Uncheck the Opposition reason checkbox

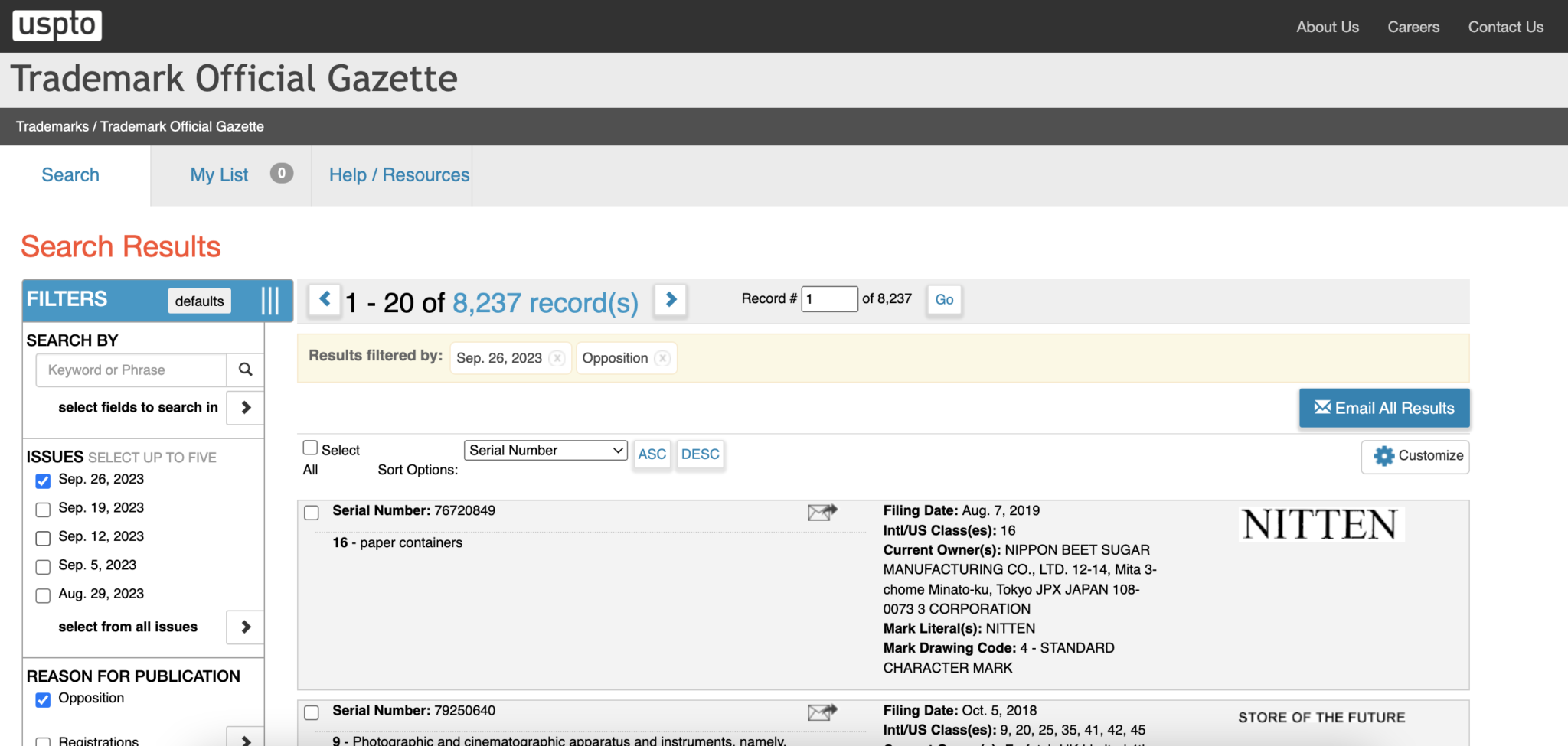coord(43,699)
